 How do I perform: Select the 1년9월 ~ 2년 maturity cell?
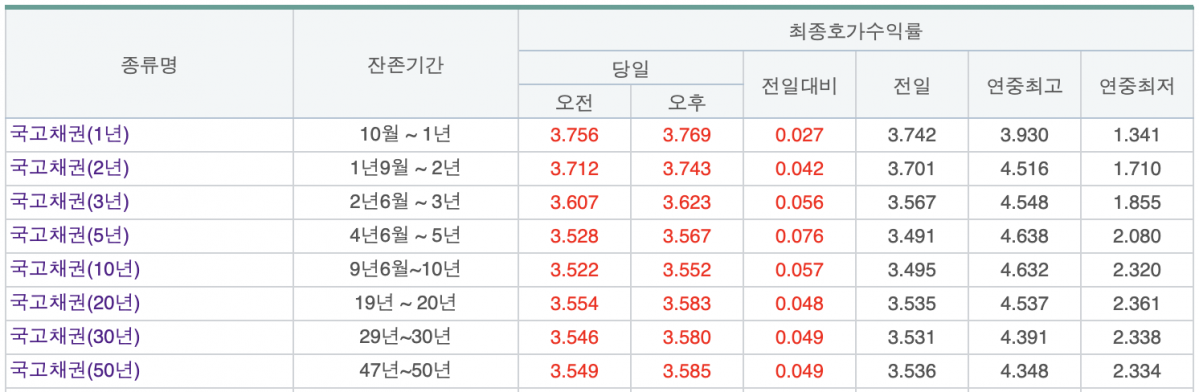(405, 169)
